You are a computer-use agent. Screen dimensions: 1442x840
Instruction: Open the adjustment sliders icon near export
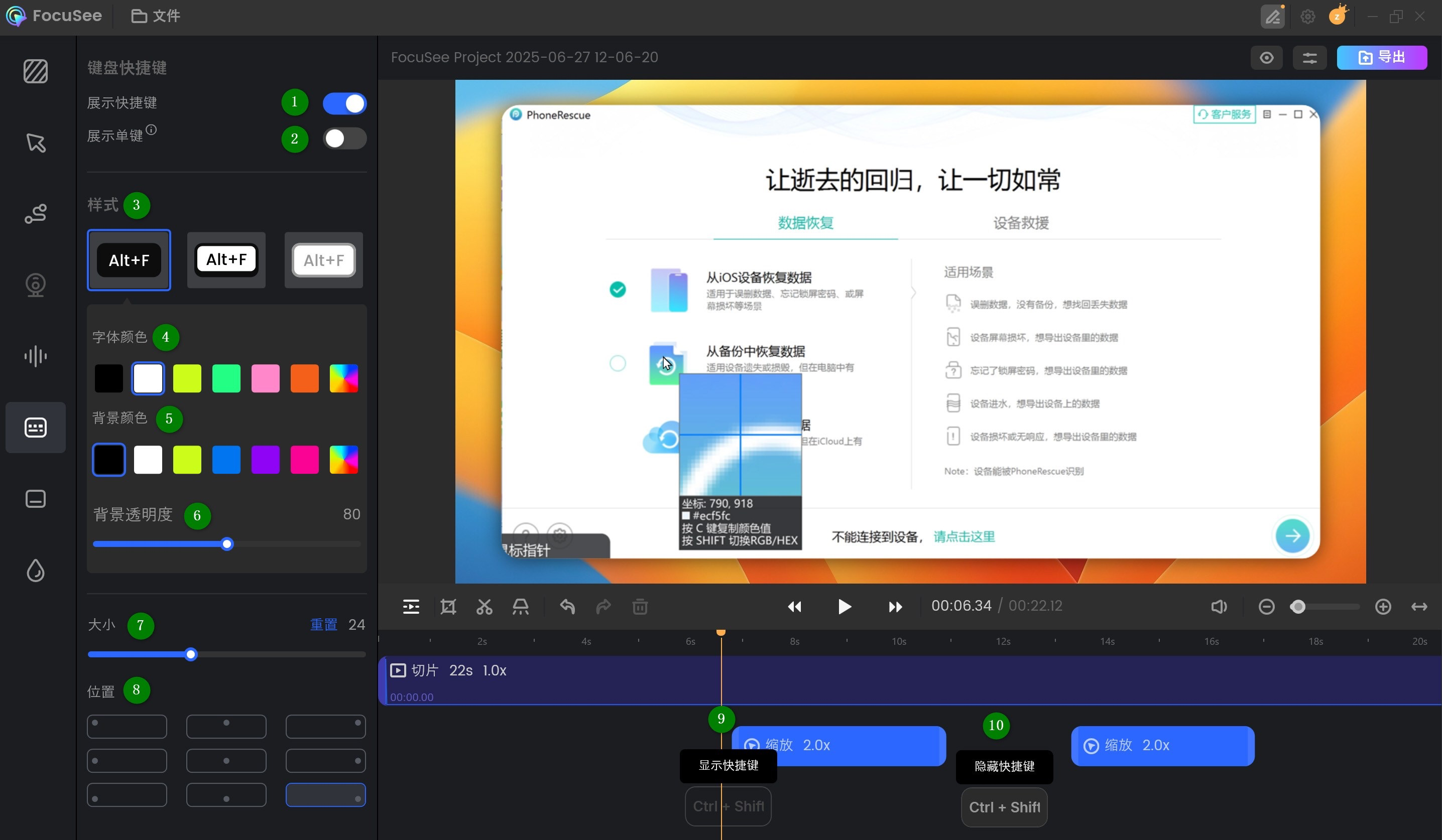point(1309,57)
